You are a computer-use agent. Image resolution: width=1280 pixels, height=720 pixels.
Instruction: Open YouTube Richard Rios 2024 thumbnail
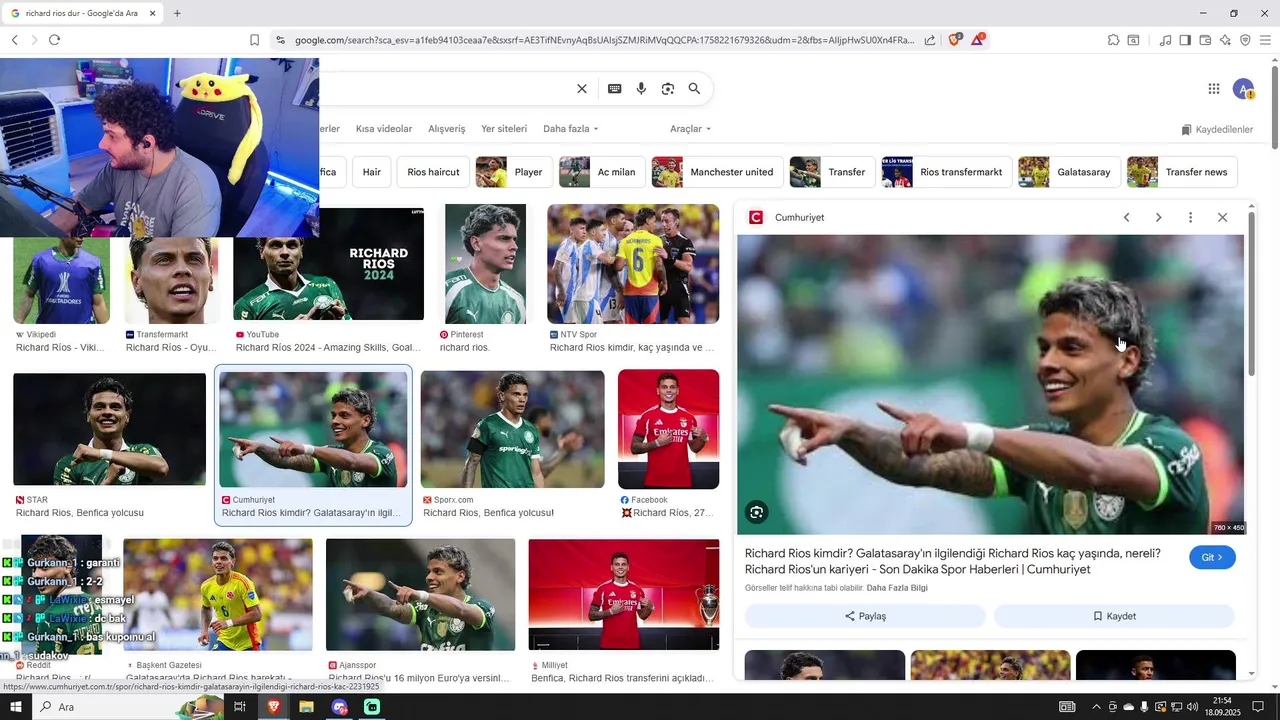328,264
